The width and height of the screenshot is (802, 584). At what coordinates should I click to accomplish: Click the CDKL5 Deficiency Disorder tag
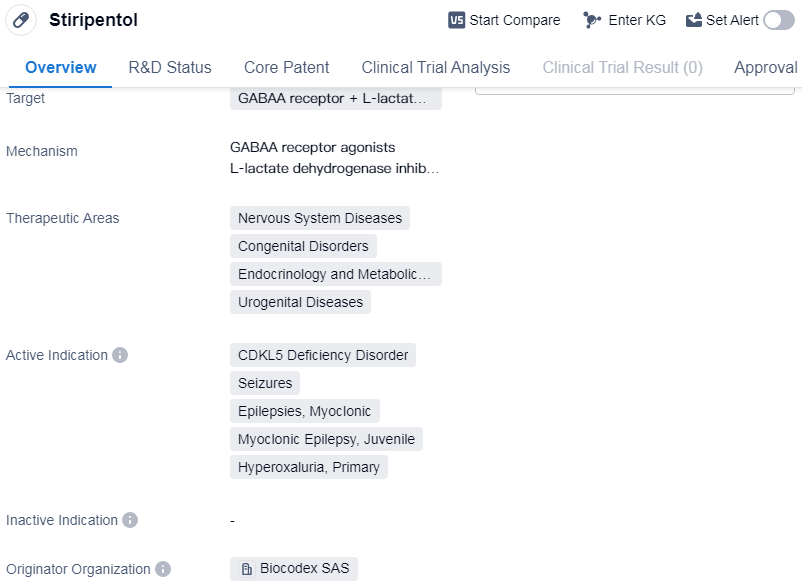tap(323, 355)
